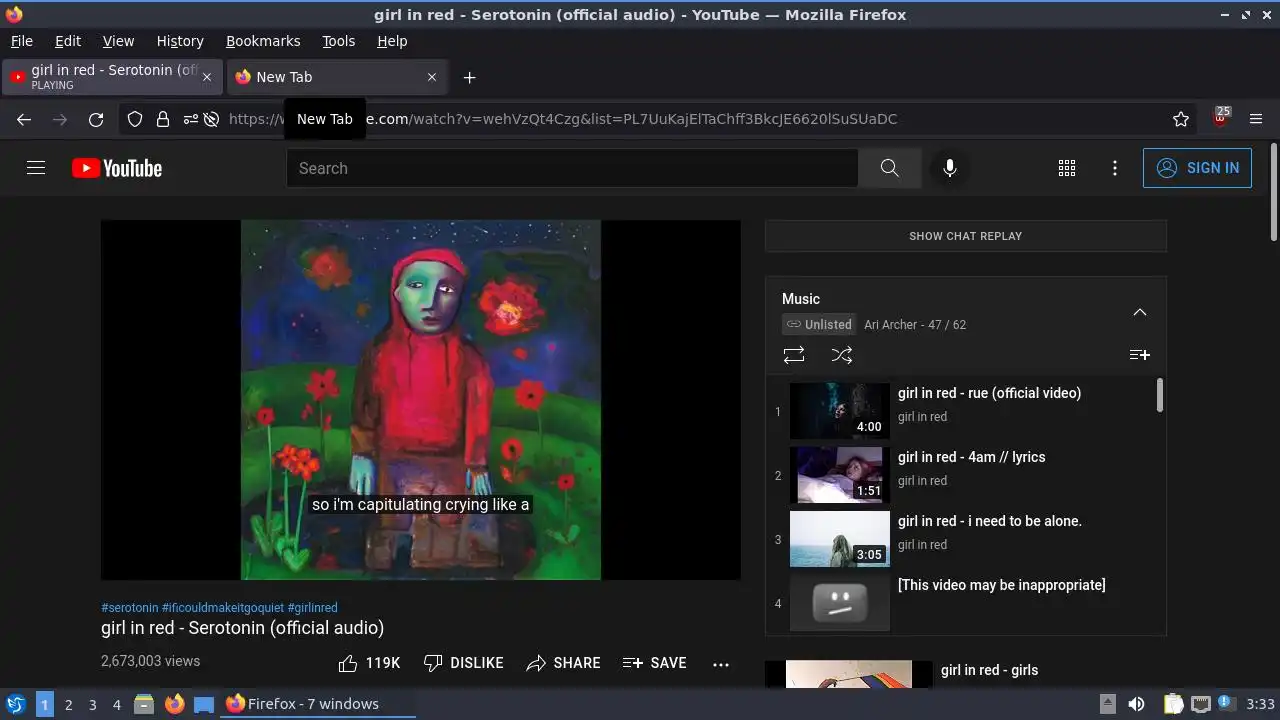1280x720 pixels.
Task: Click the page vertical scrollbar
Action: 1273,192
